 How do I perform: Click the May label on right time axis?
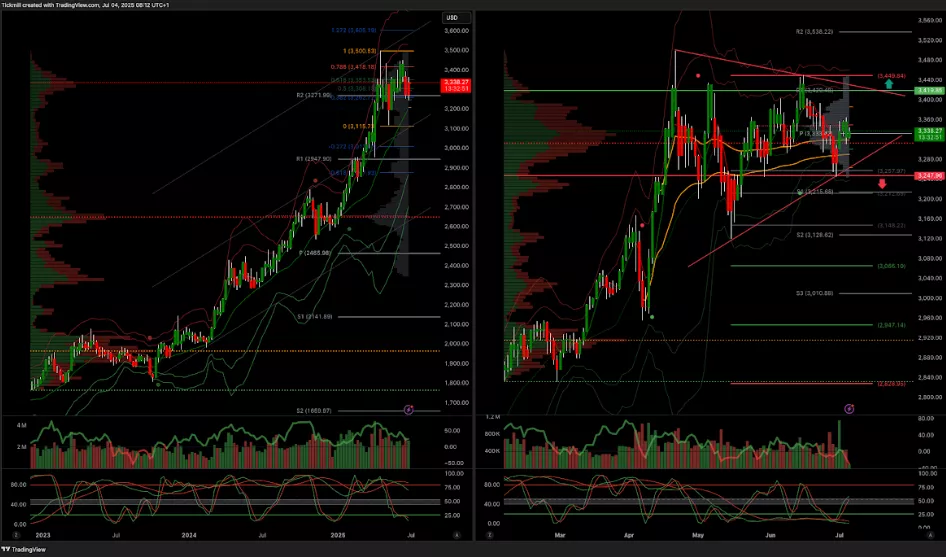696,535
